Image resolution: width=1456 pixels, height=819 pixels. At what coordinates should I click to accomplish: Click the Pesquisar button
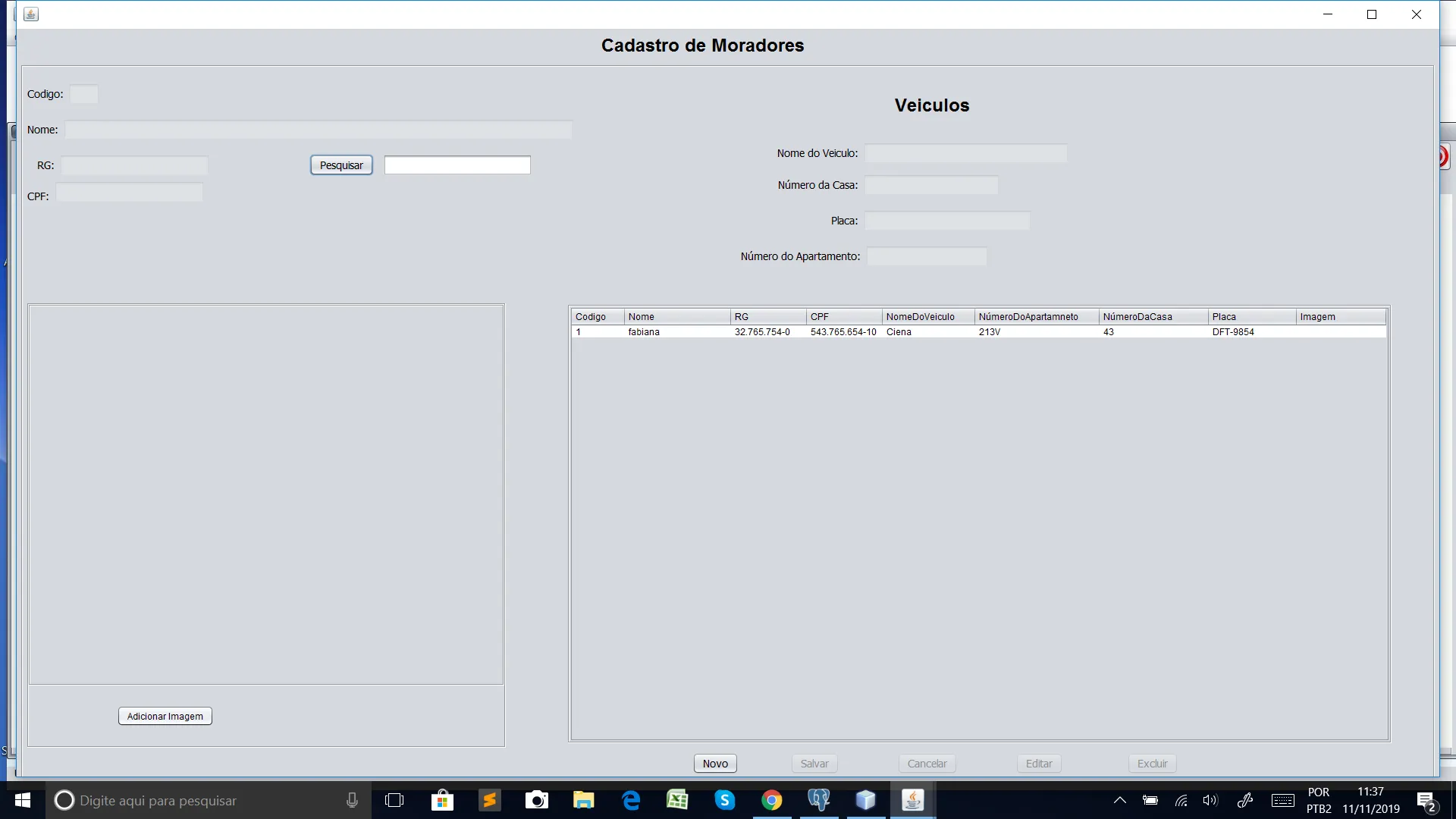pyautogui.click(x=341, y=165)
